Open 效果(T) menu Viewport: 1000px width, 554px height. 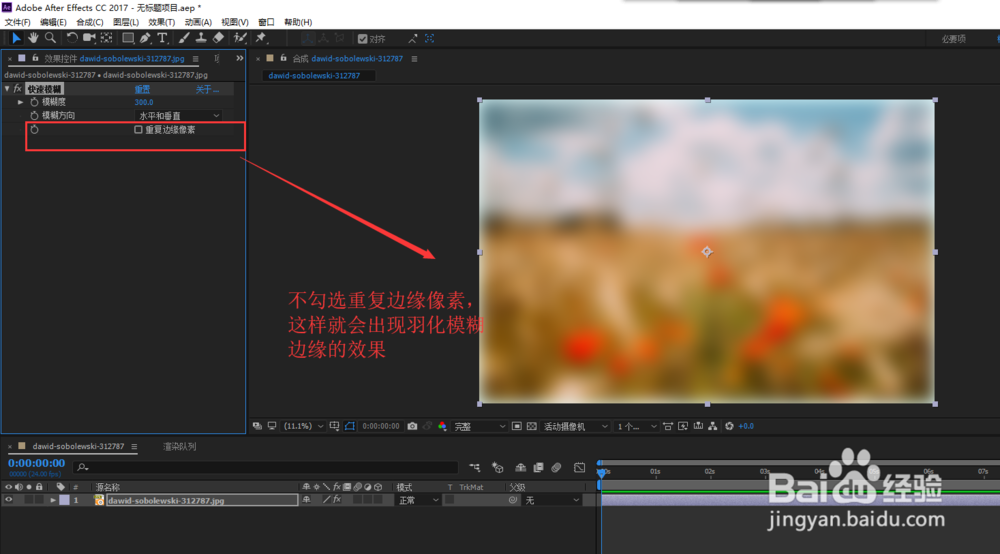(161, 22)
